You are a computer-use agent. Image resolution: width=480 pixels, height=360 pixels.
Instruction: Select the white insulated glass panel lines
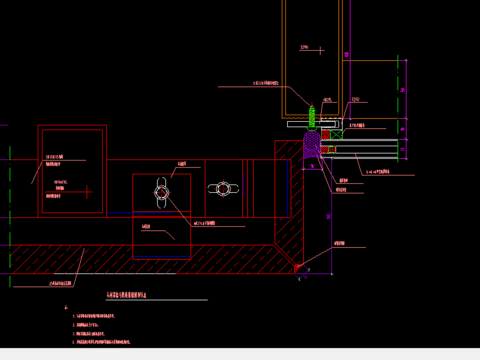[359, 149]
